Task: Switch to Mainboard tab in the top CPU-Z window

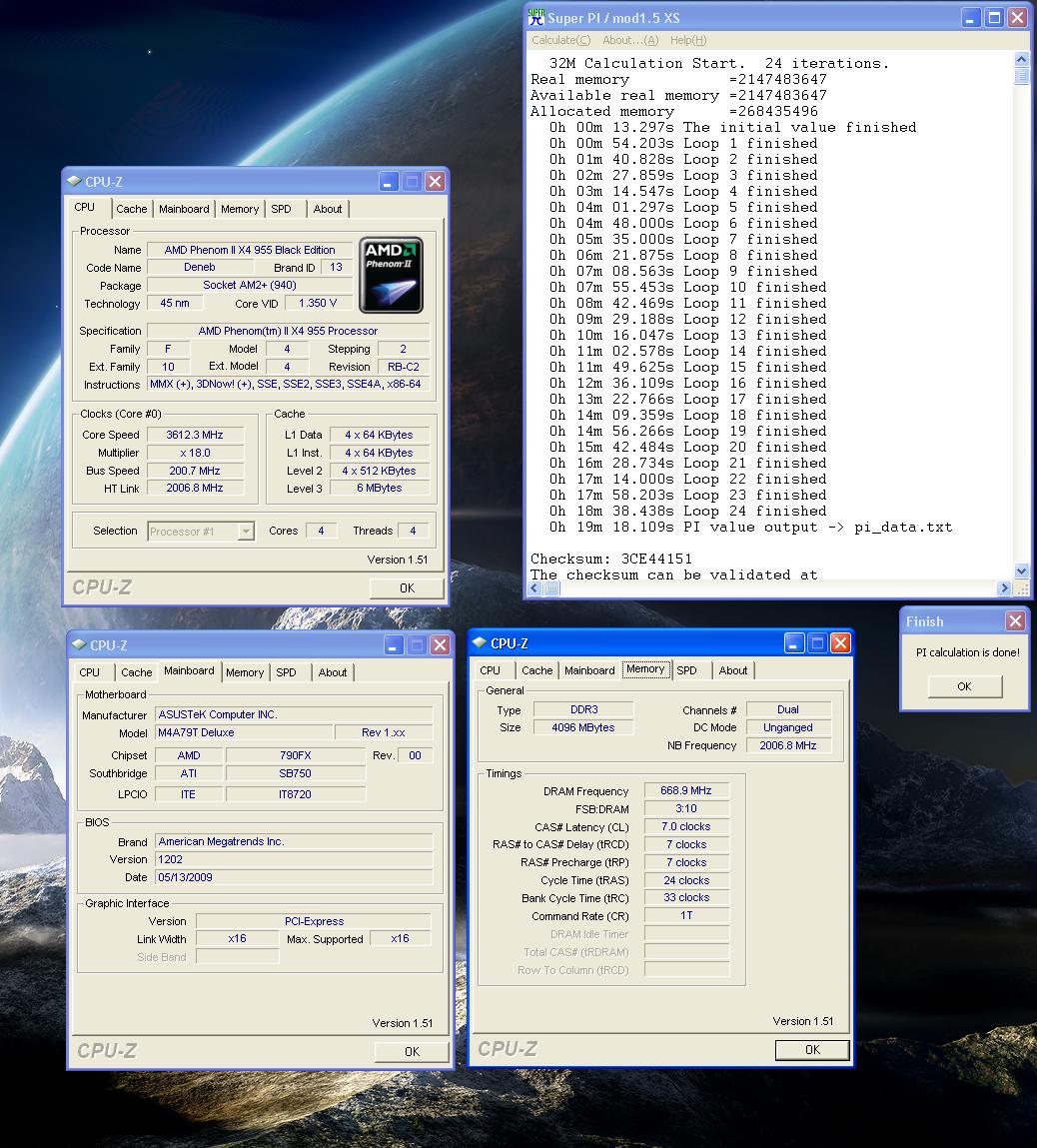Action: pyautogui.click(x=184, y=209)
